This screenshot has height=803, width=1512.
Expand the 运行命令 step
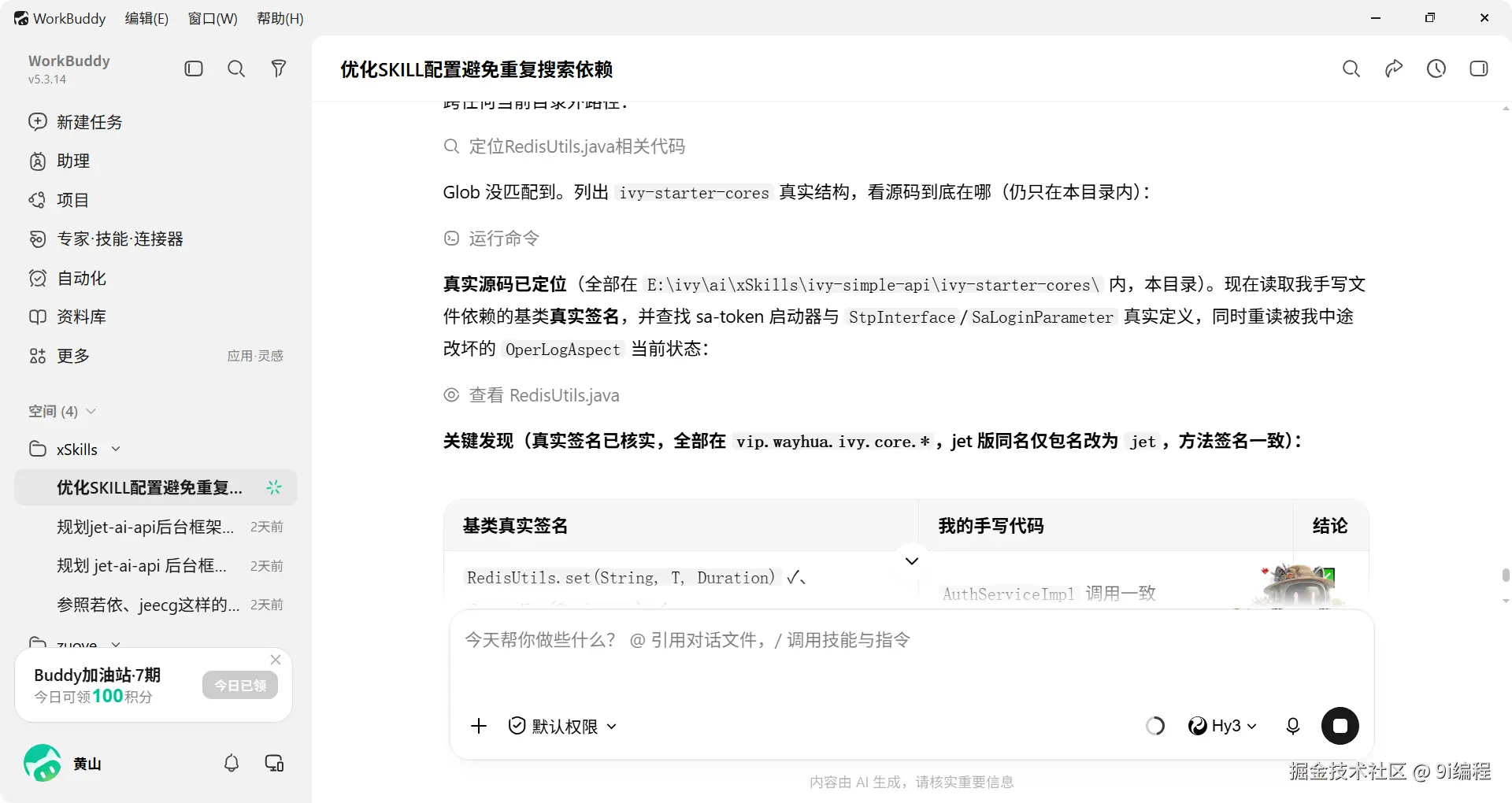pos(492,239)
